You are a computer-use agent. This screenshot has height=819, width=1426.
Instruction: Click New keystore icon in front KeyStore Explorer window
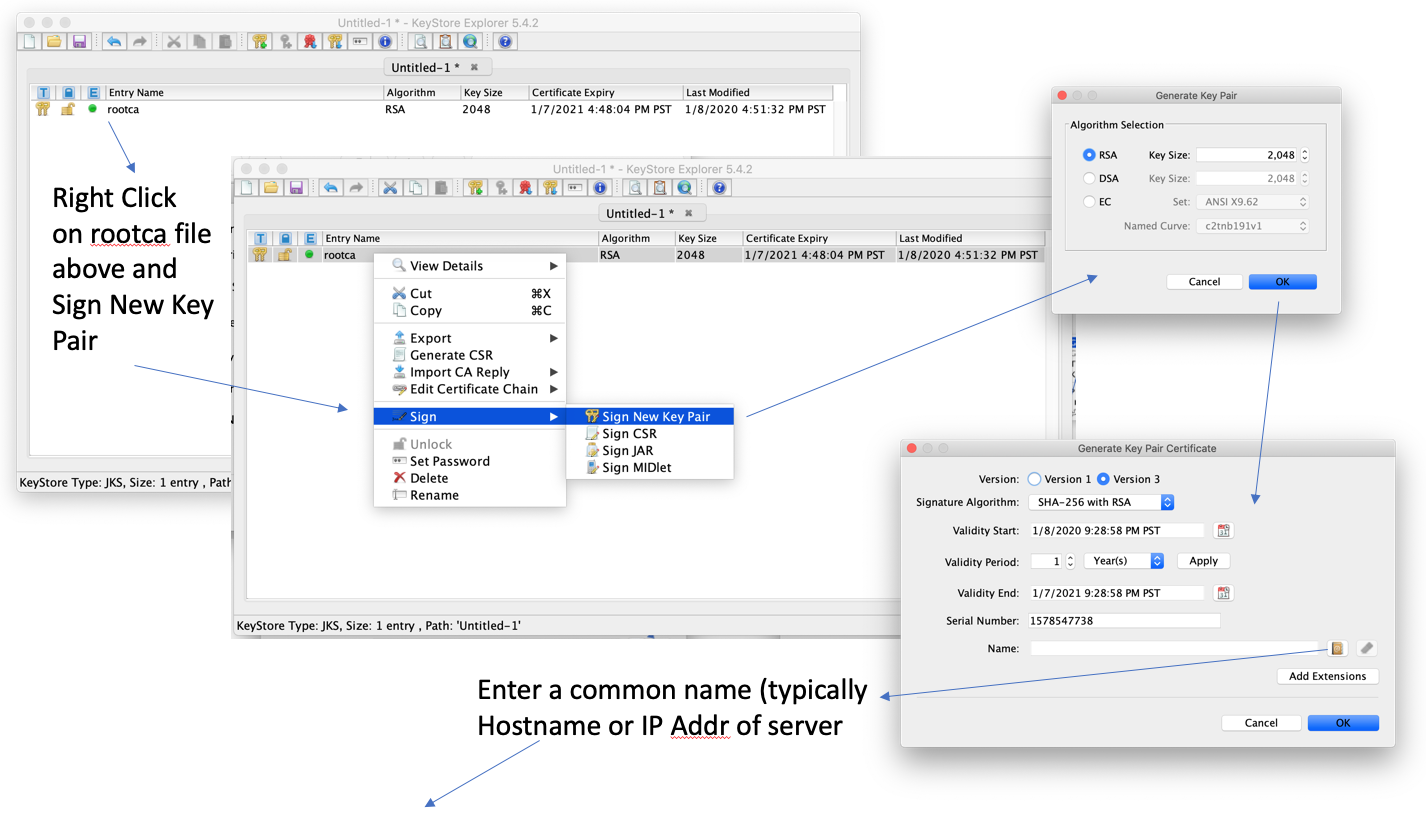click(245, 188)
